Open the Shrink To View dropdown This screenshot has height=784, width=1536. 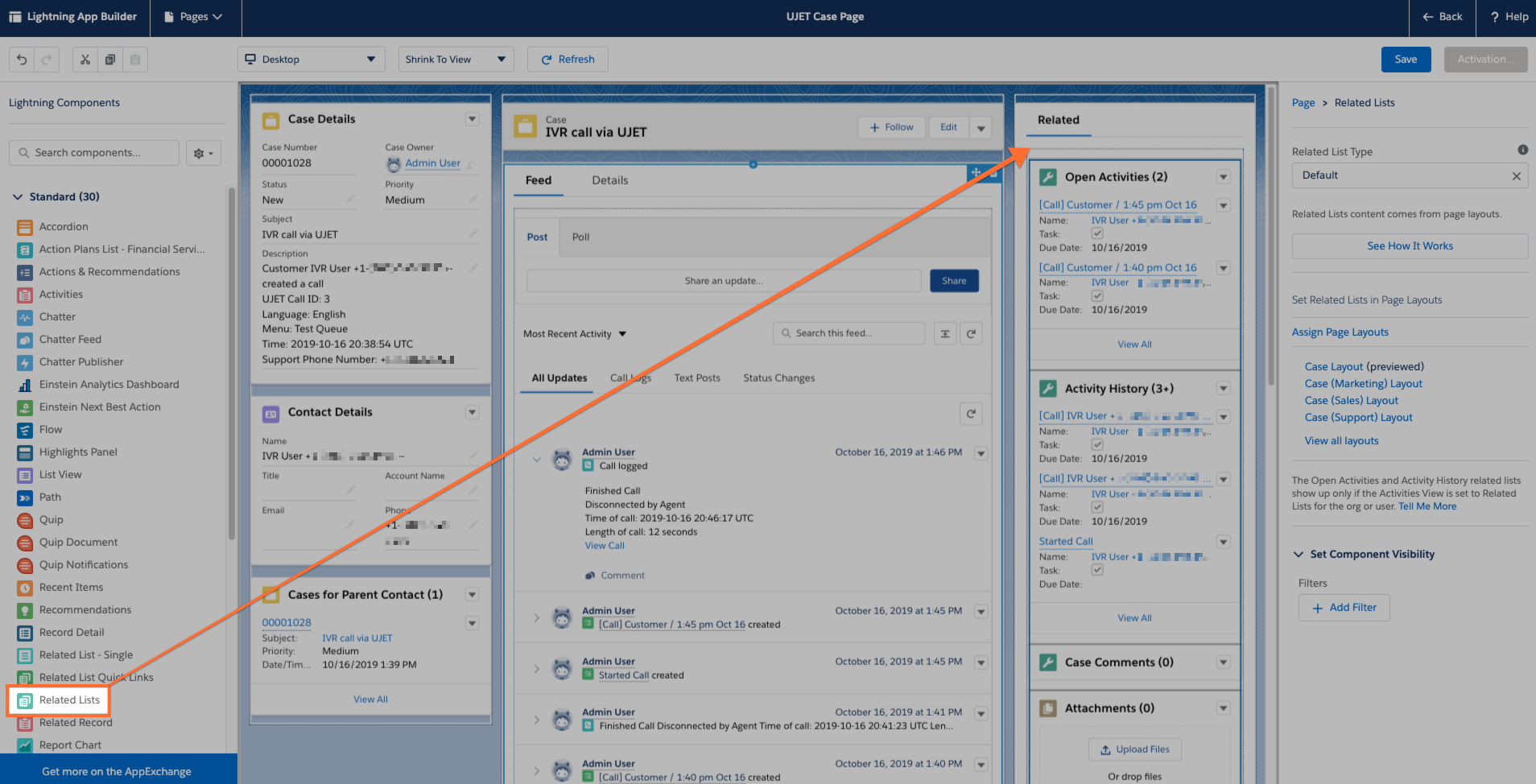[456, 60]
